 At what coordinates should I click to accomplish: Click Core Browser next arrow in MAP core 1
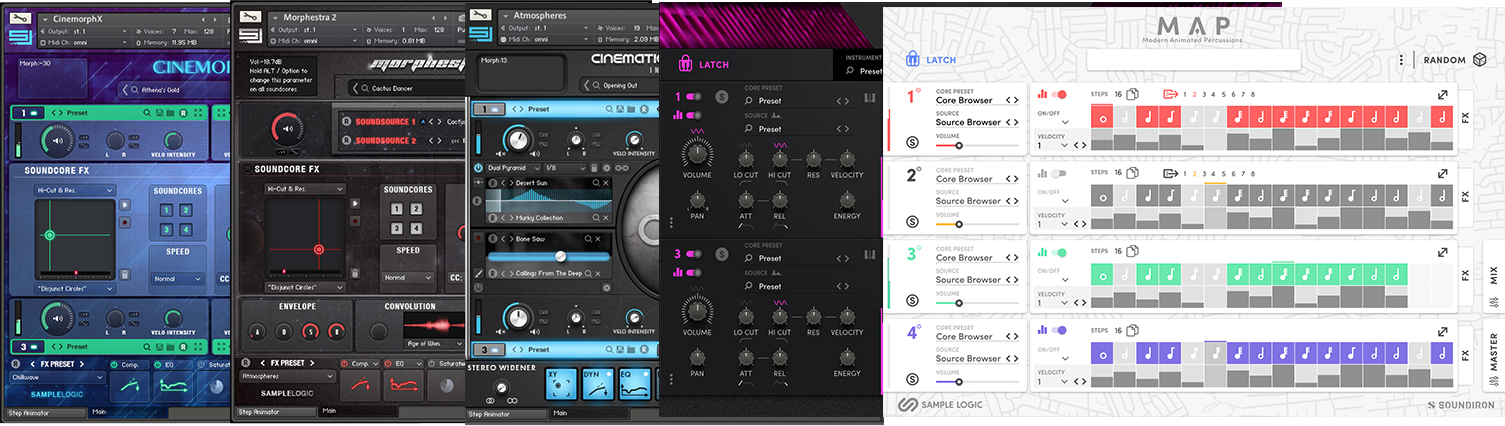tap(1016, 100)
